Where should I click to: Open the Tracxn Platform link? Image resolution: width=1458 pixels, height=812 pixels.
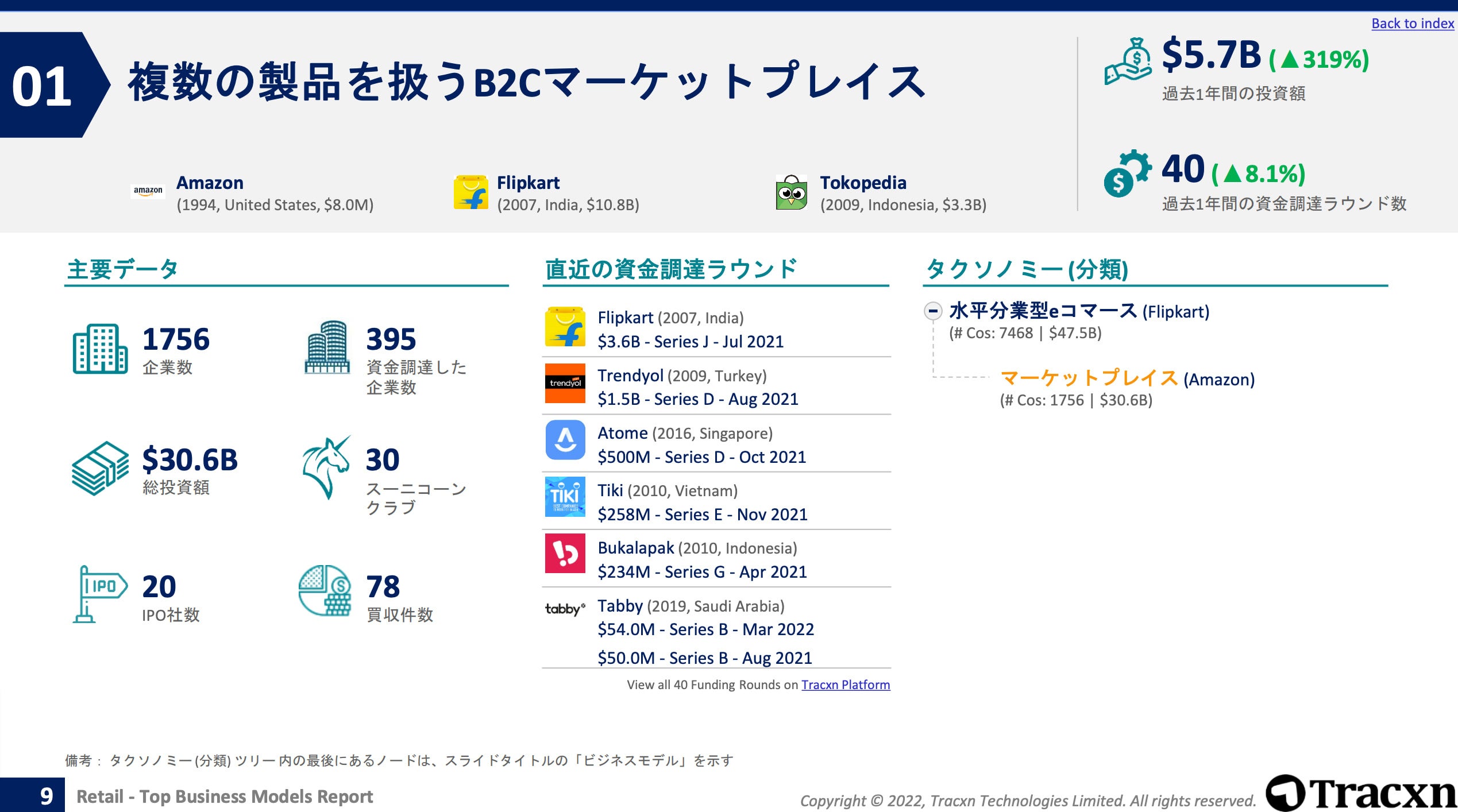click(x=845, y=685)
